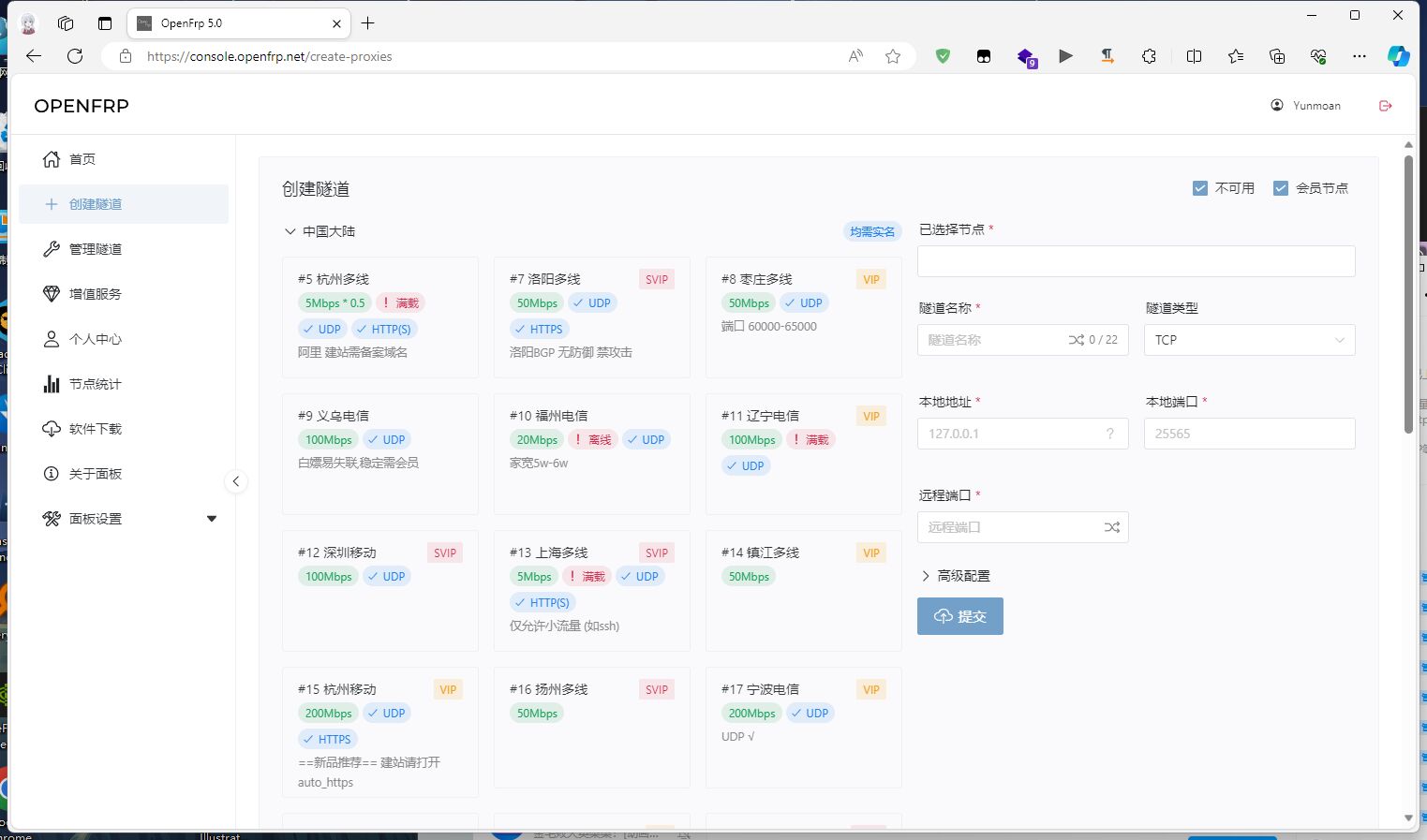Select node #9 义乌电信
1427x840 pixels.
pyautogui.click(x=380, y=454)
